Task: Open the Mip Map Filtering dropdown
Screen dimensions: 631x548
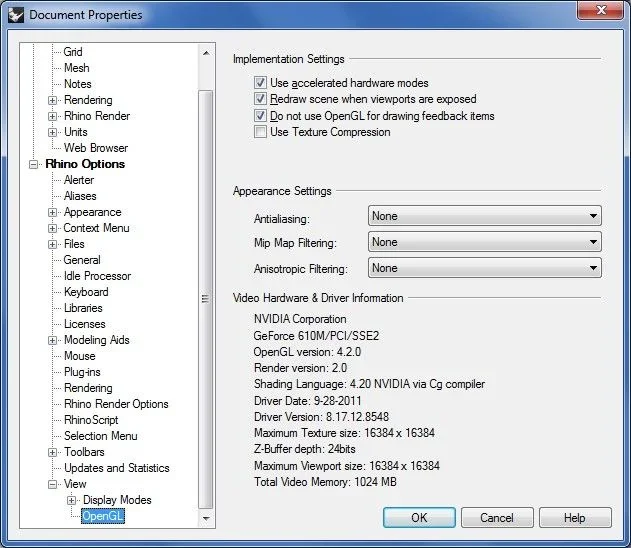Action: (x=484, y=242)
